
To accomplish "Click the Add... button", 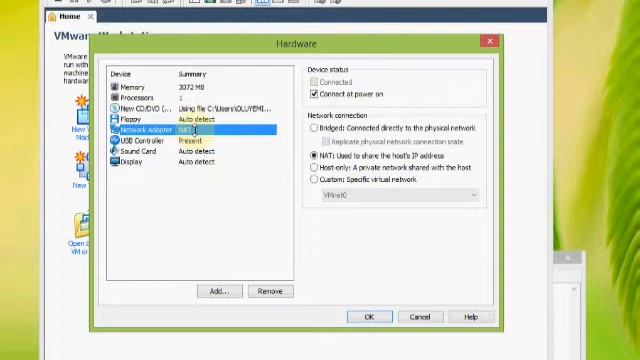I will pos(220,291).
